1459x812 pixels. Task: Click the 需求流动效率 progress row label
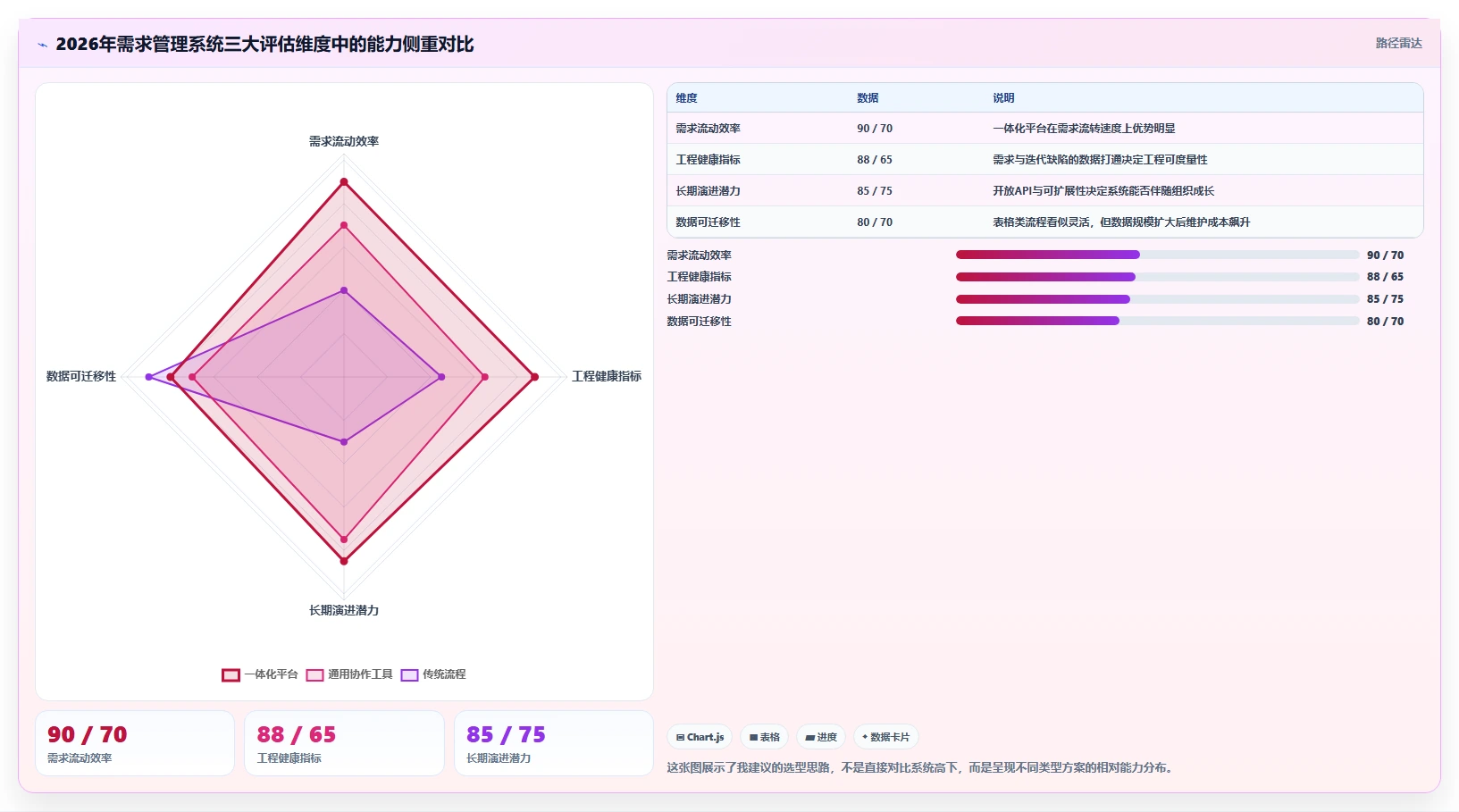(x=699, y=255)
